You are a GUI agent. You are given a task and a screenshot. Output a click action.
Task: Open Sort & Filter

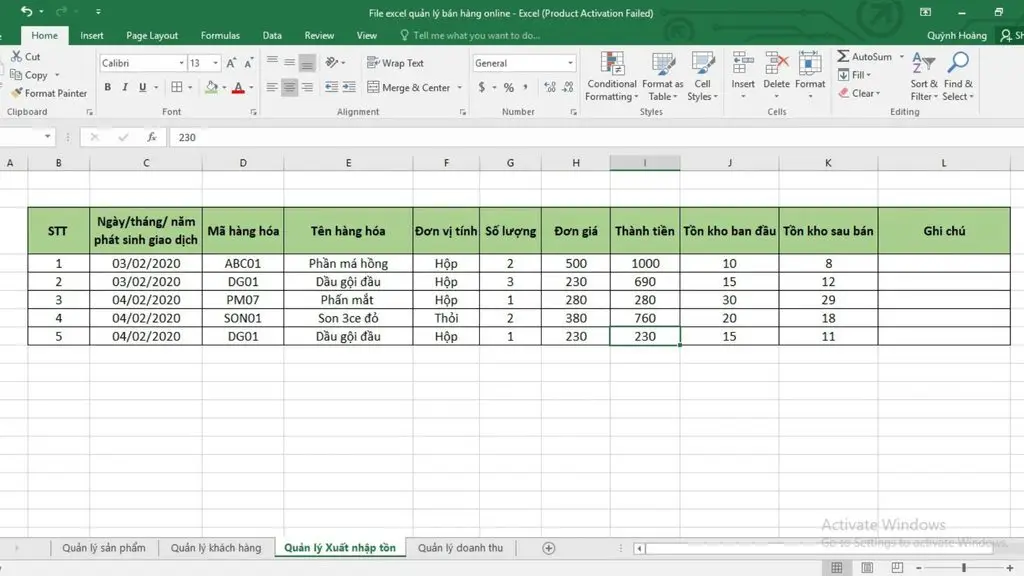pos(924,76)
